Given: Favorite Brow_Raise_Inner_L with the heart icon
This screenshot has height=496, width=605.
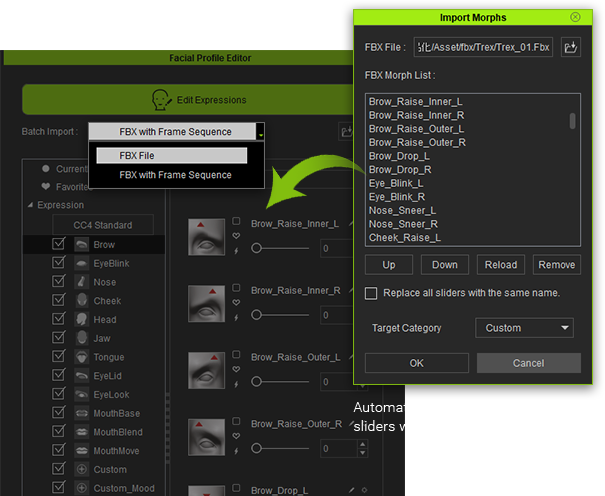Looking at the screenshot, I should (x=236, y=236).
